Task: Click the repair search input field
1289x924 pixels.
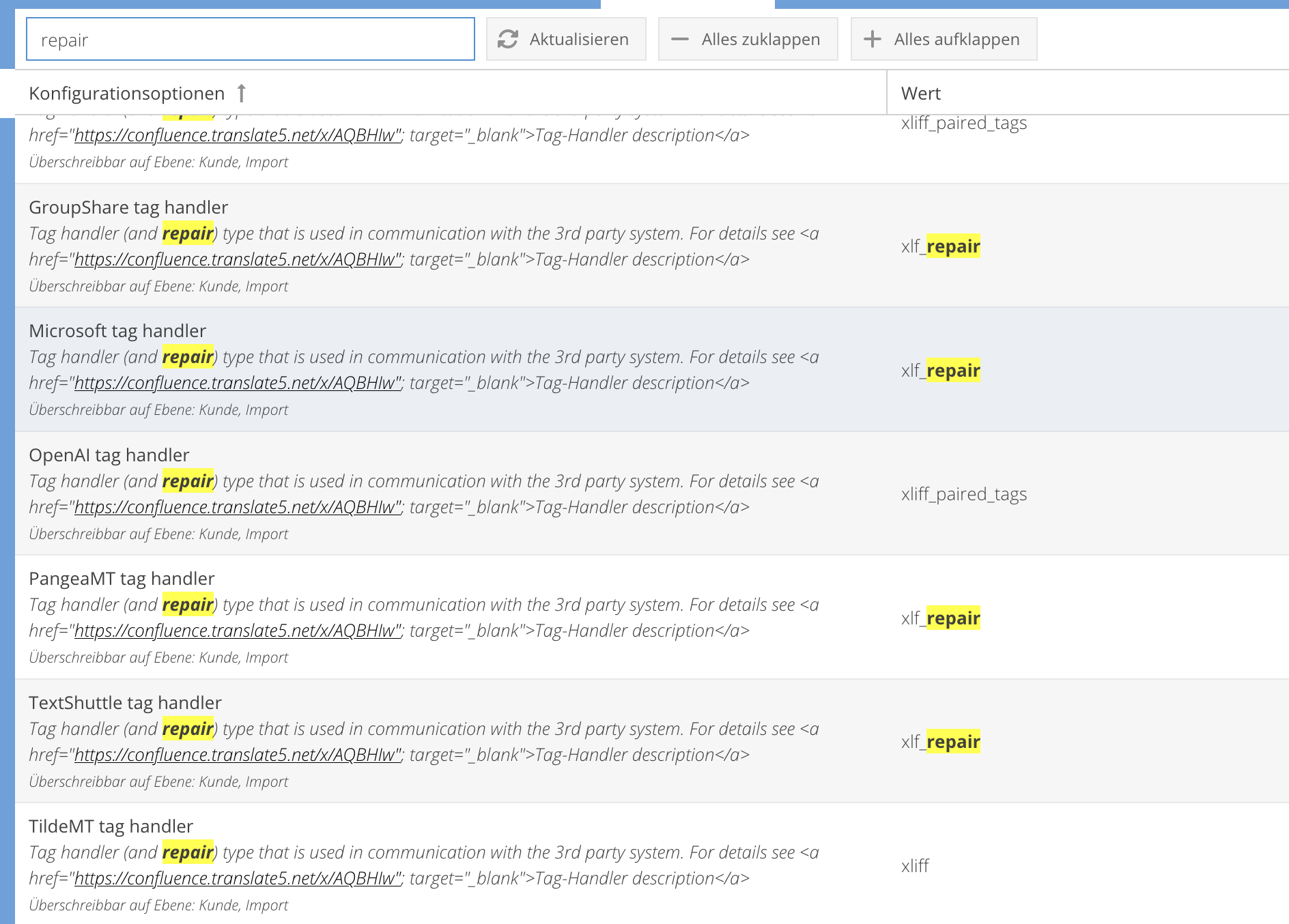Action: coord(250,40)
